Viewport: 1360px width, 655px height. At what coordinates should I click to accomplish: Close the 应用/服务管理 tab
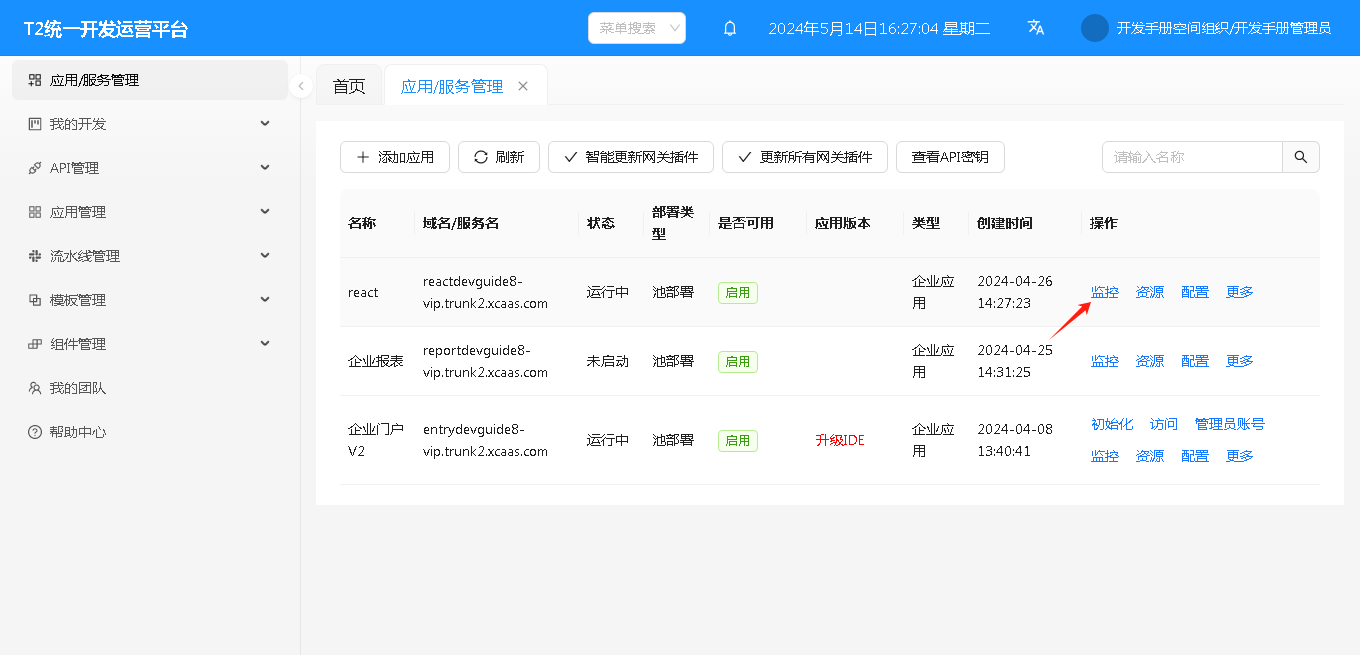(x=523, y=86)
